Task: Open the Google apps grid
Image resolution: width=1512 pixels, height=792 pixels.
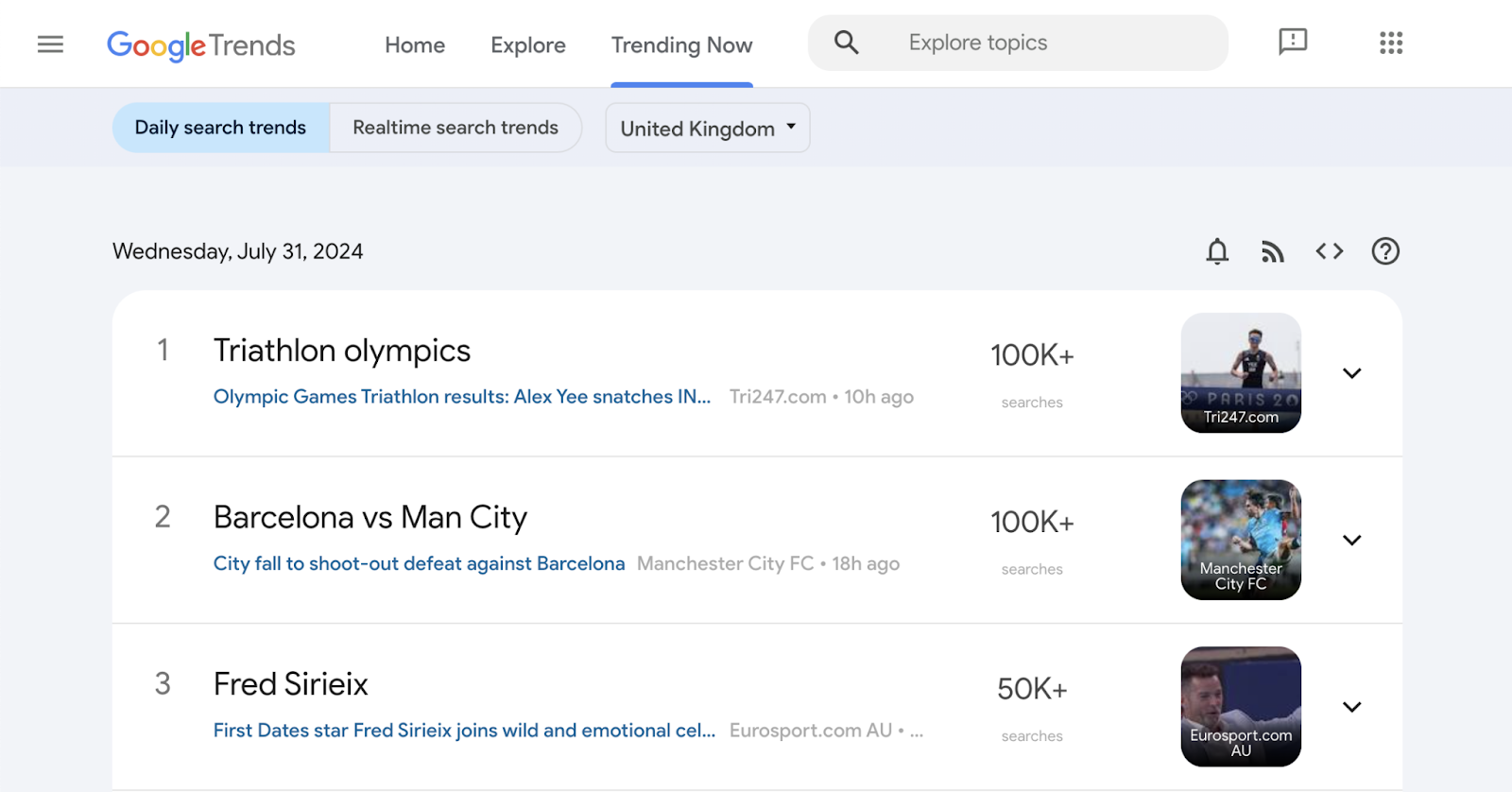Action: [1390, 43]
